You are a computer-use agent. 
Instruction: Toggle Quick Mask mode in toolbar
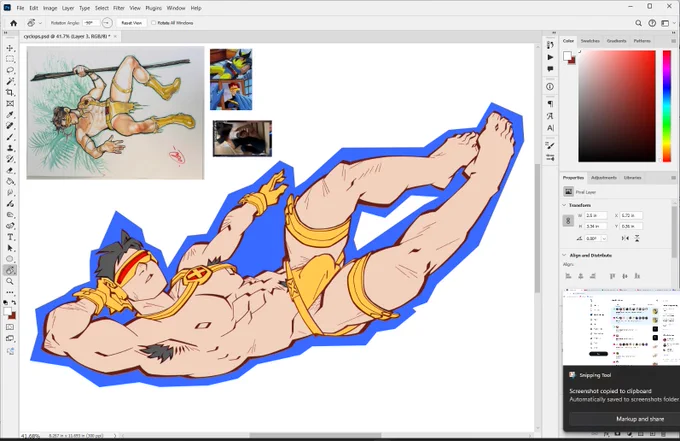[x=10, y=327]
